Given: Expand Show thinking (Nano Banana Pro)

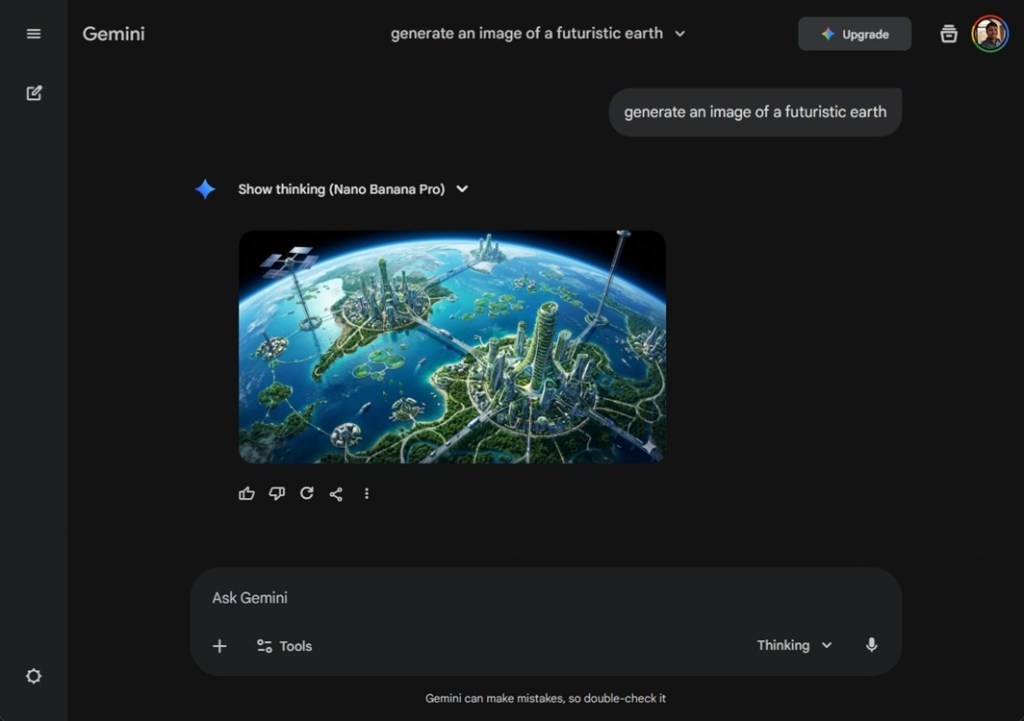Looking at the screenshot, I should pyautogui.click(x=352, y=189).
